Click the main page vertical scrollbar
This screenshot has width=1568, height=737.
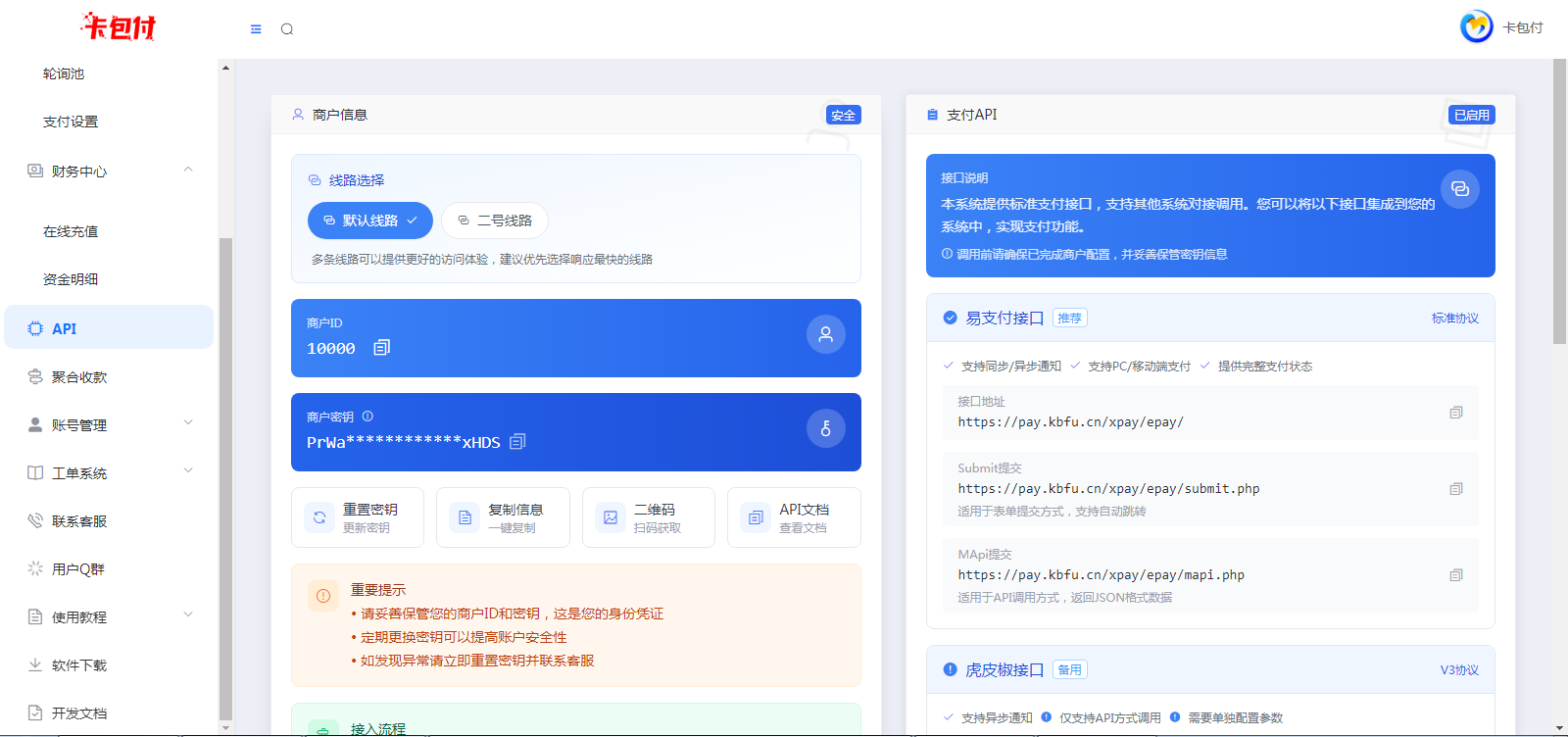click(1559, 202)
